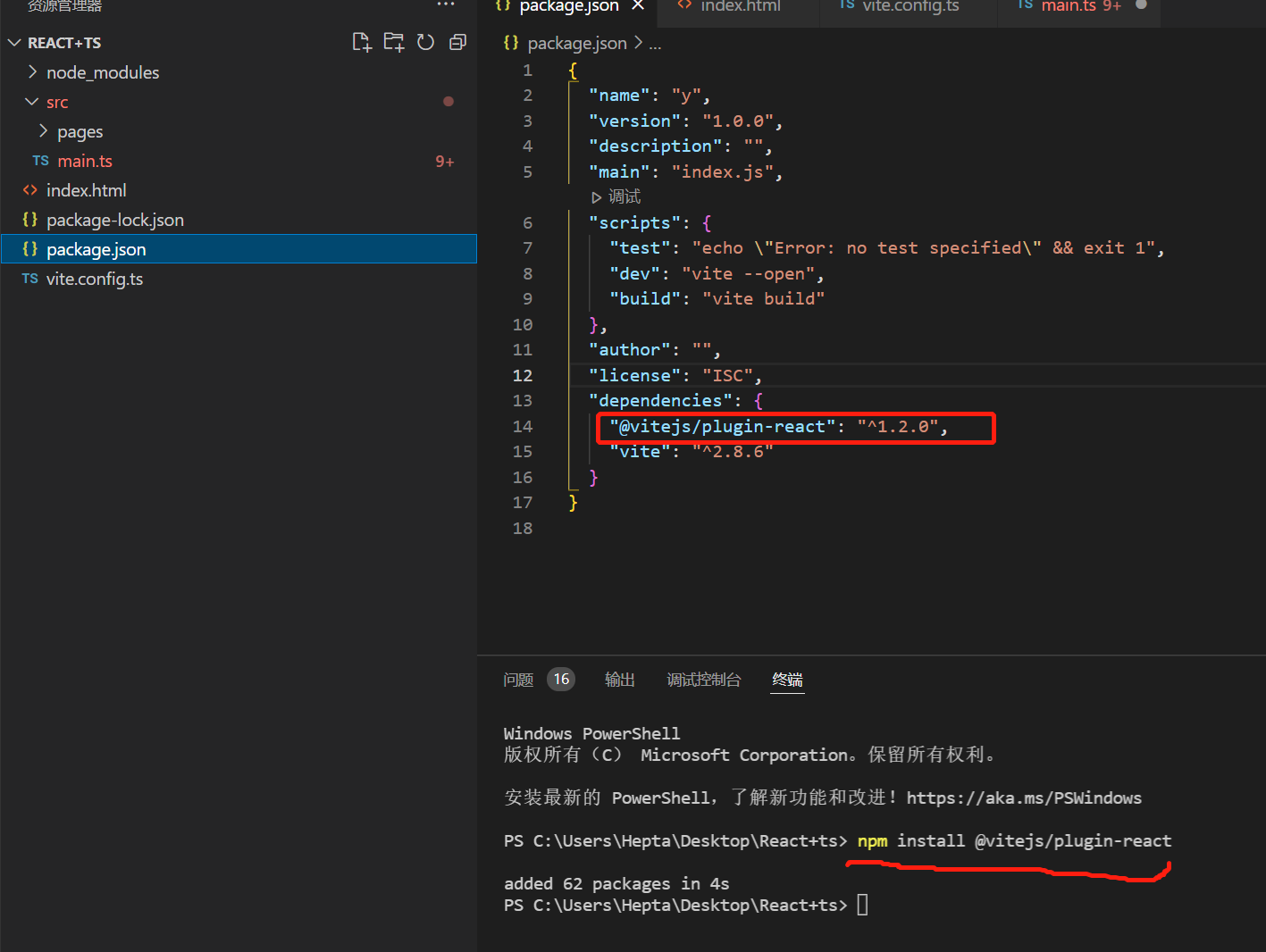This screenshot has height=952, width=1266.
Task: Switch to the main.ts editor tab
Action: pos(1068,6)
